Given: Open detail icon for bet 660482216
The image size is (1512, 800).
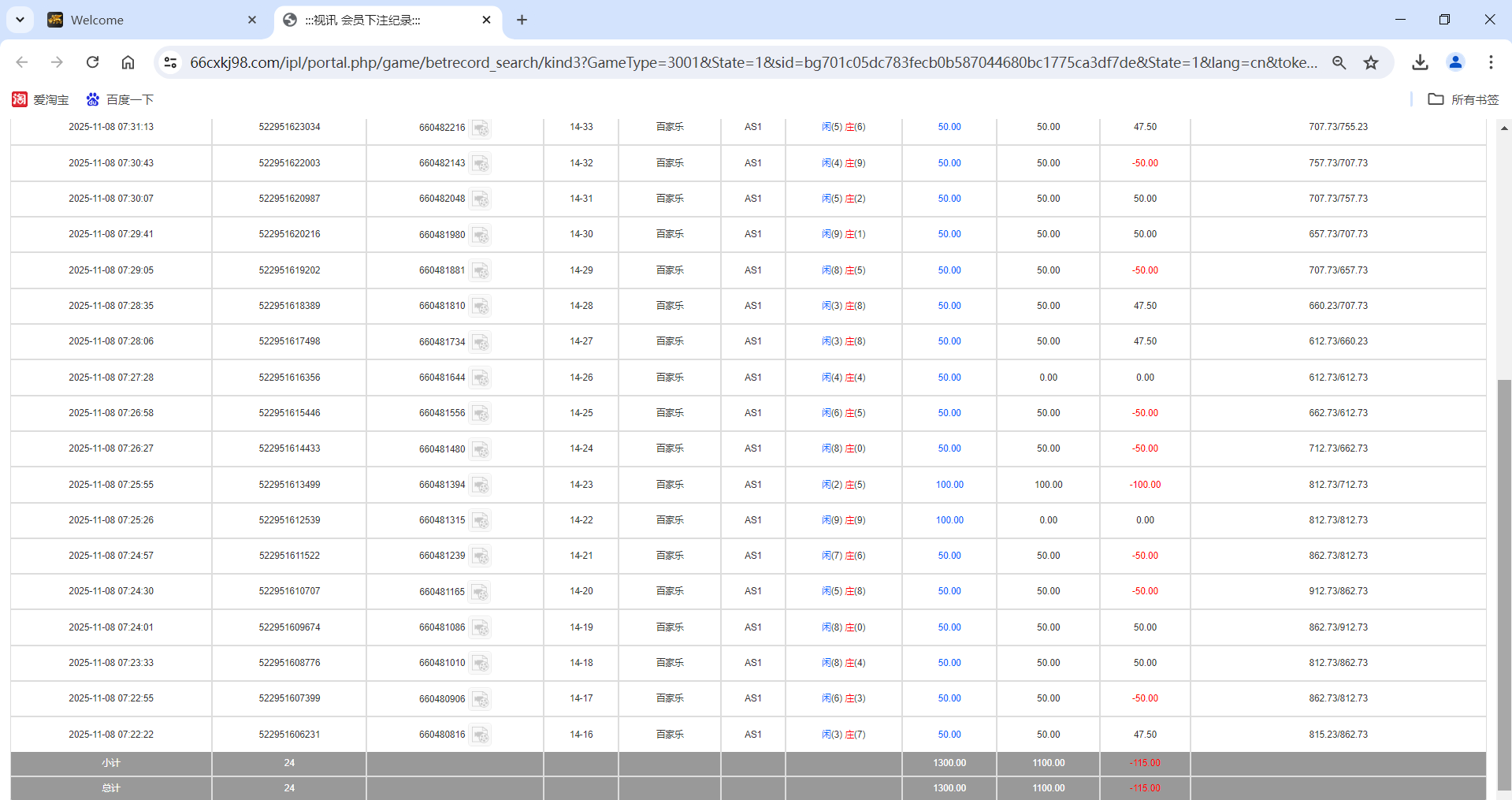Looking at the screenshot, I should coord(481,128).
